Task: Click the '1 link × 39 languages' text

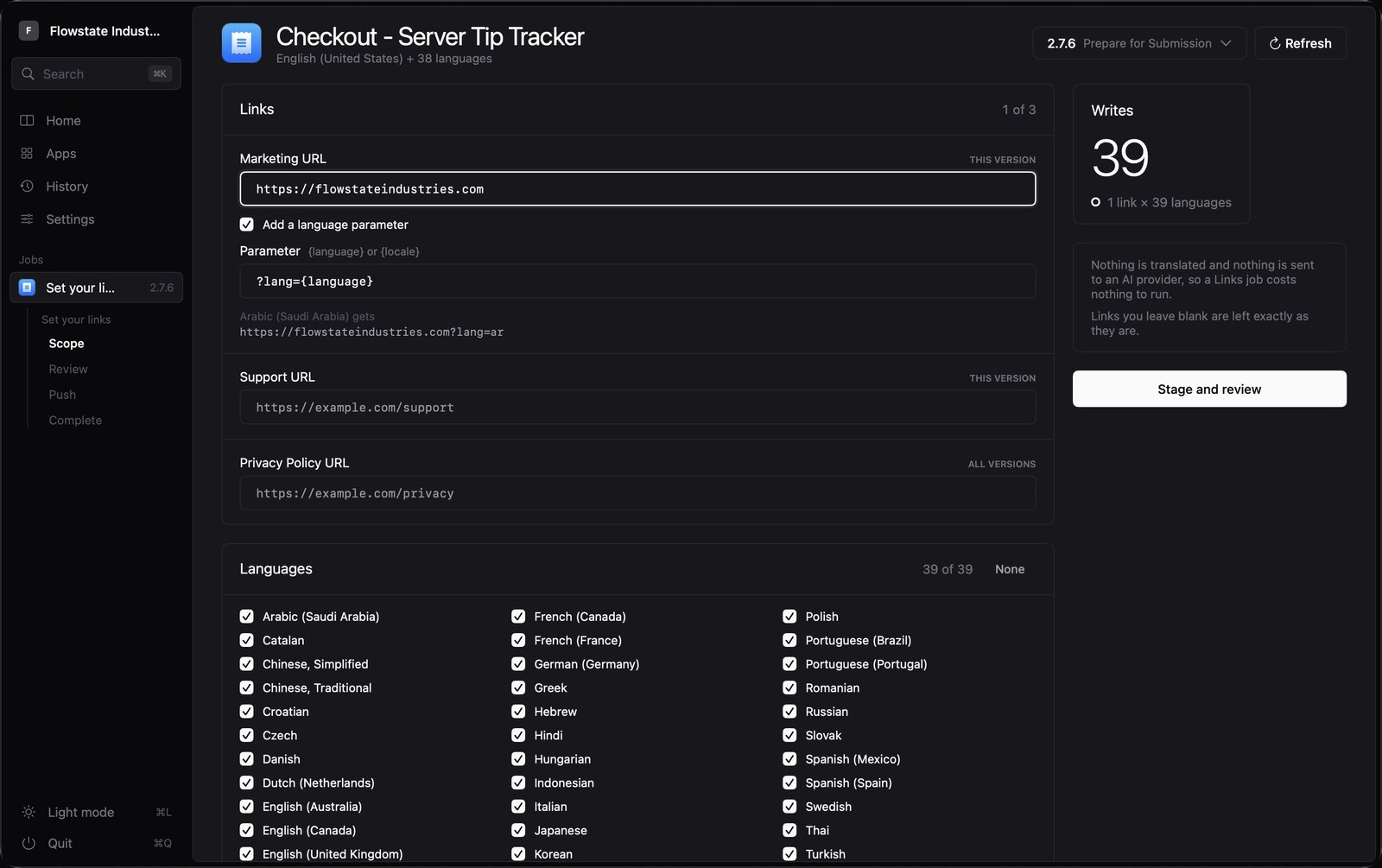Action: click(x=1170, y=202)
